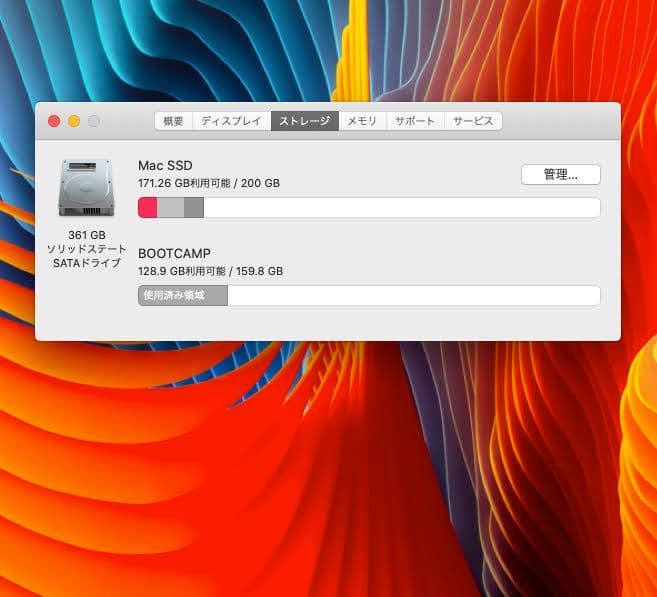
Task: Close the storage window with the red button
Action: (54, 121)
